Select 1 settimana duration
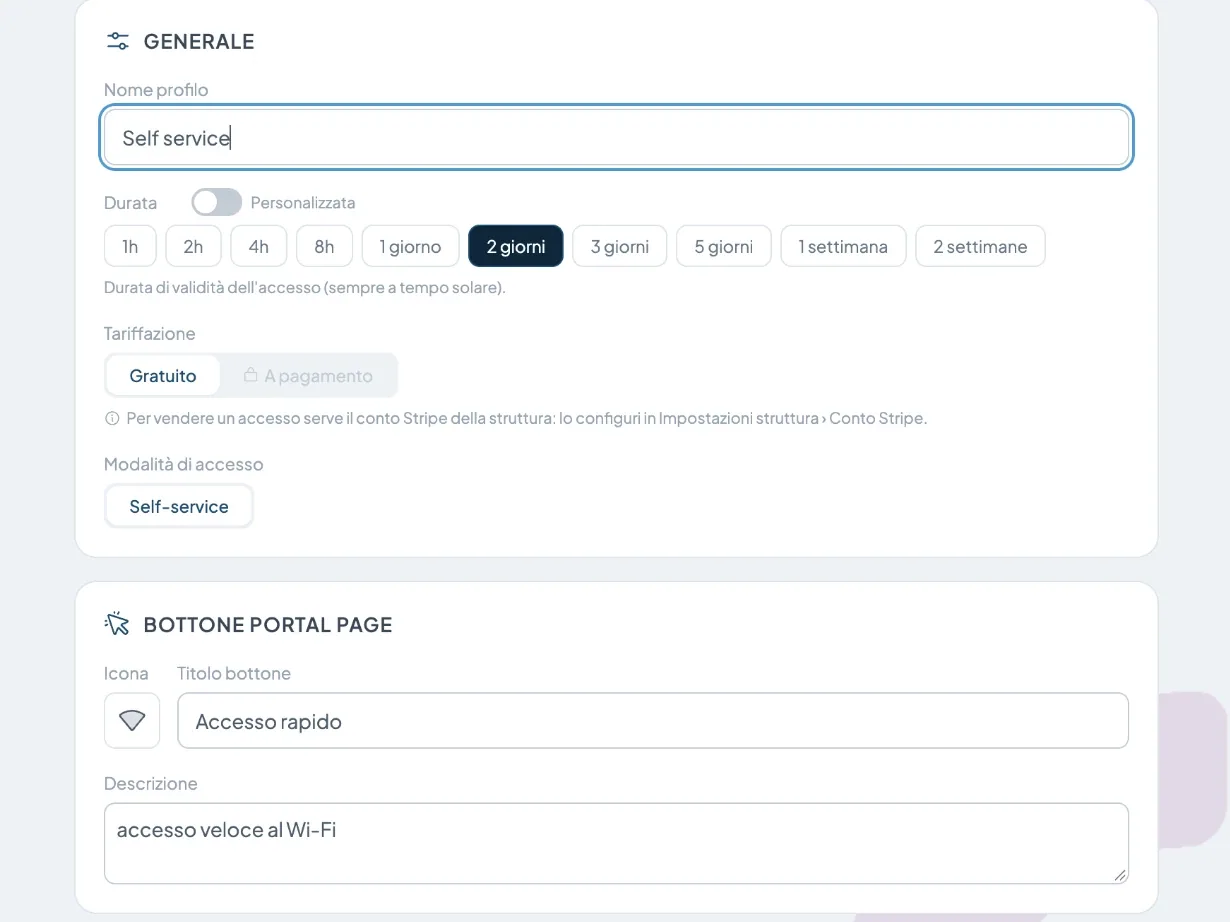The height and width of the screenshot is (922, 1230). coord(843,246)
